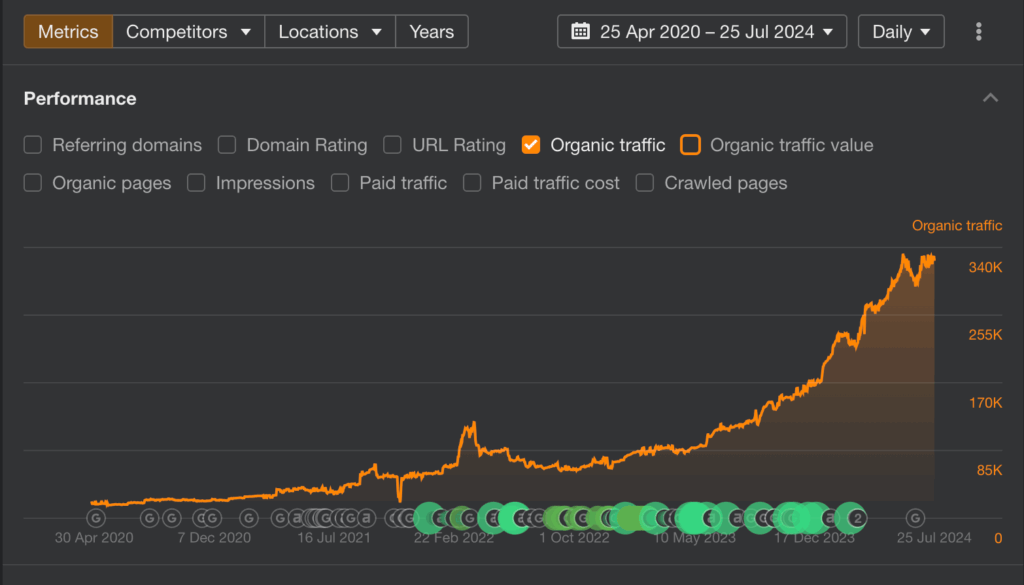Click the Google update marker above 30 Apr 2020
The height and width of the screenshot is (585, 1024).
click(96, 518)
